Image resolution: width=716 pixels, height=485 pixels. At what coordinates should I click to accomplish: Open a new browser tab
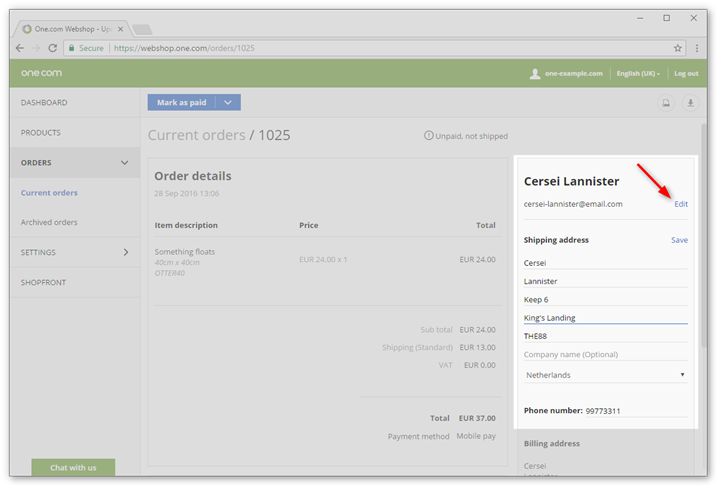tap(142, 30)
